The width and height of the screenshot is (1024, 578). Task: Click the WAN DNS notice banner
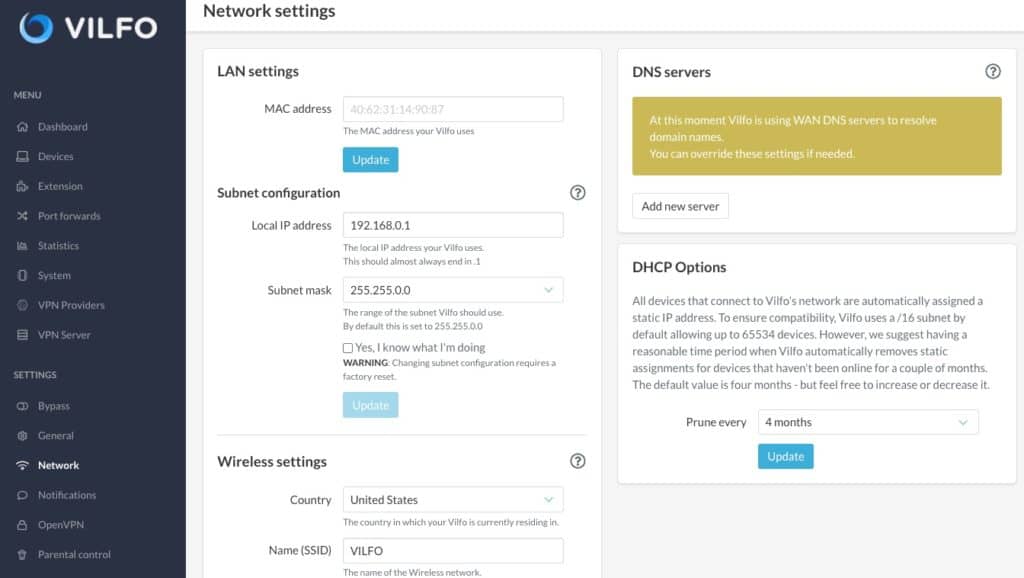[816, 136]
